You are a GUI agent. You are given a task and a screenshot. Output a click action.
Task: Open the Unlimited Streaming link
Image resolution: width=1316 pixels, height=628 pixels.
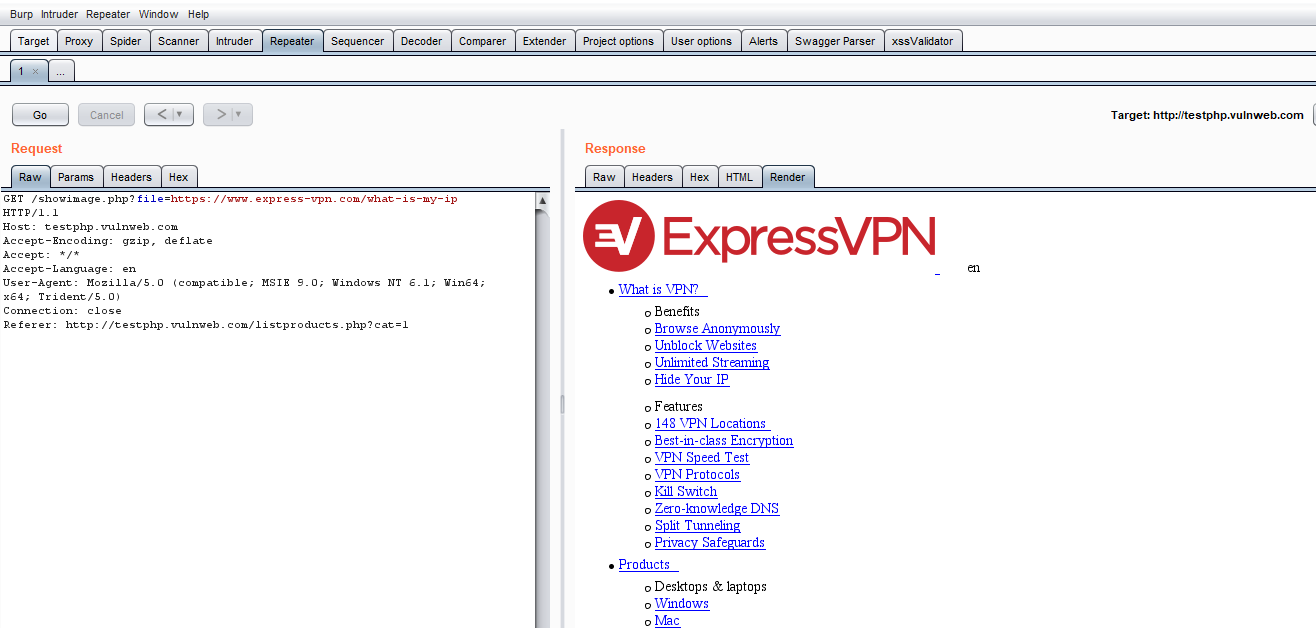point(712,362)
